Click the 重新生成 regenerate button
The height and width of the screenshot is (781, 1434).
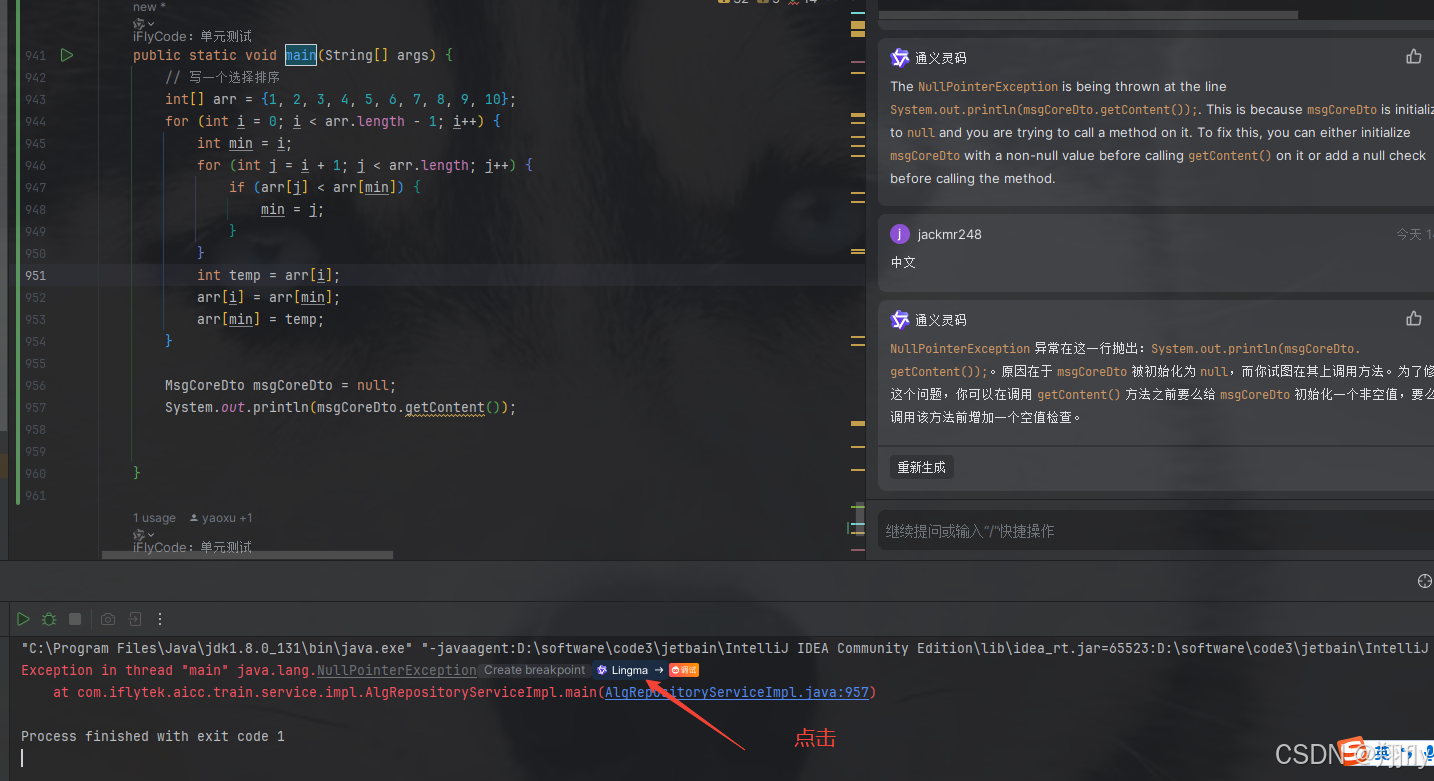point(921,467)
